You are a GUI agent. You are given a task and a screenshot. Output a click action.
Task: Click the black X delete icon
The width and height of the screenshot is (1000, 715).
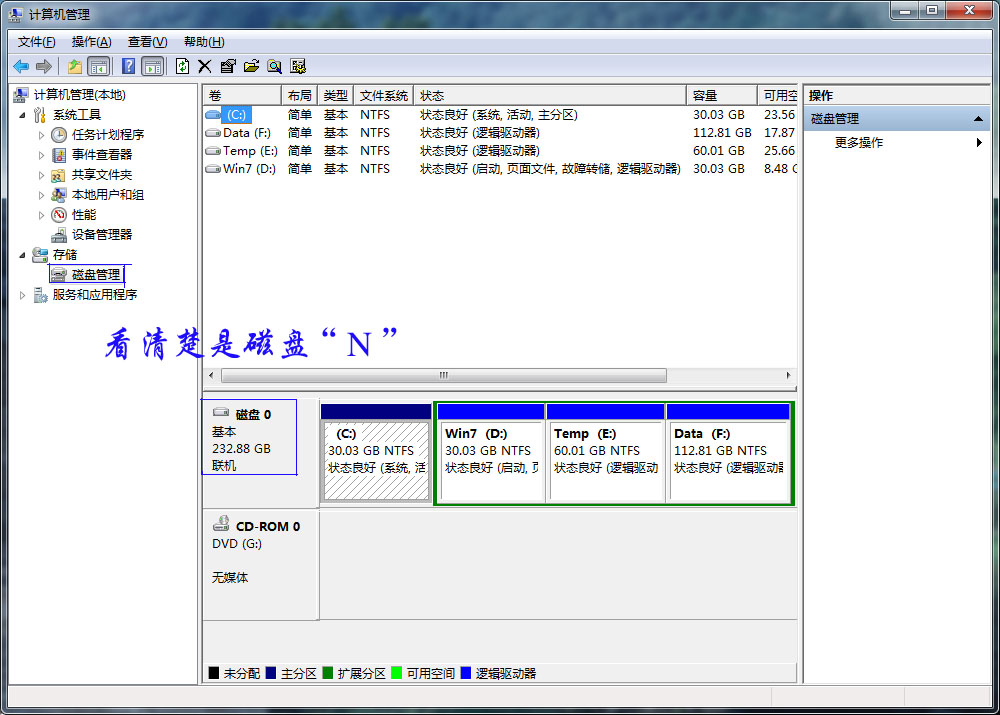pos(205,66)
